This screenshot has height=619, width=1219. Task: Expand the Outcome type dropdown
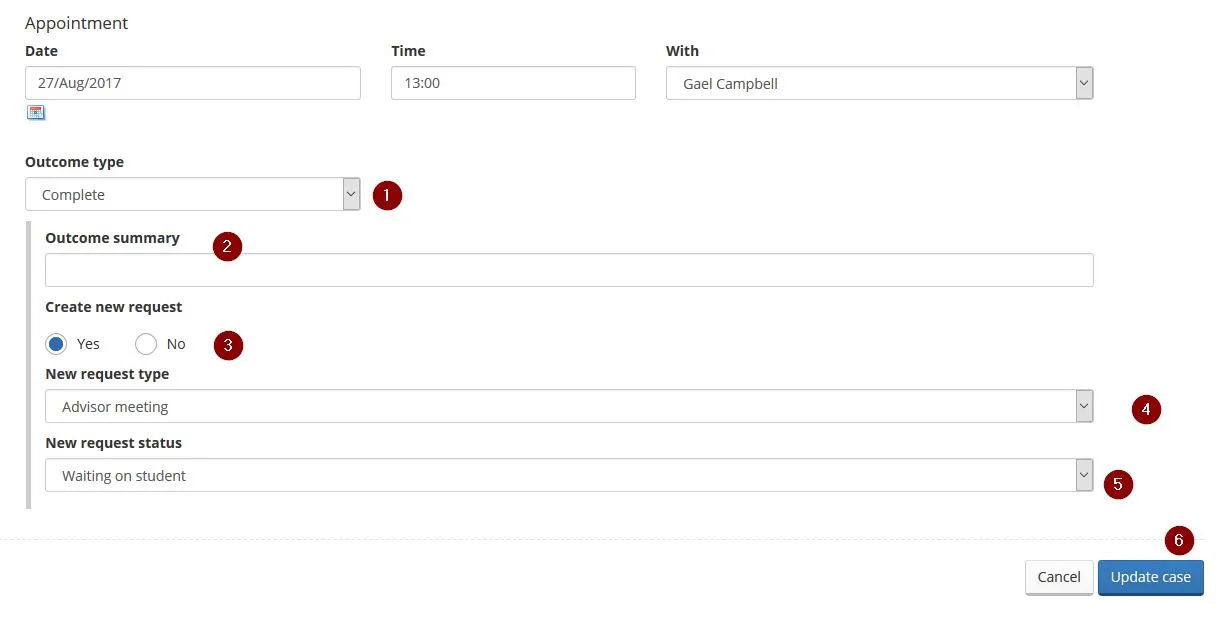coord(192,195)
